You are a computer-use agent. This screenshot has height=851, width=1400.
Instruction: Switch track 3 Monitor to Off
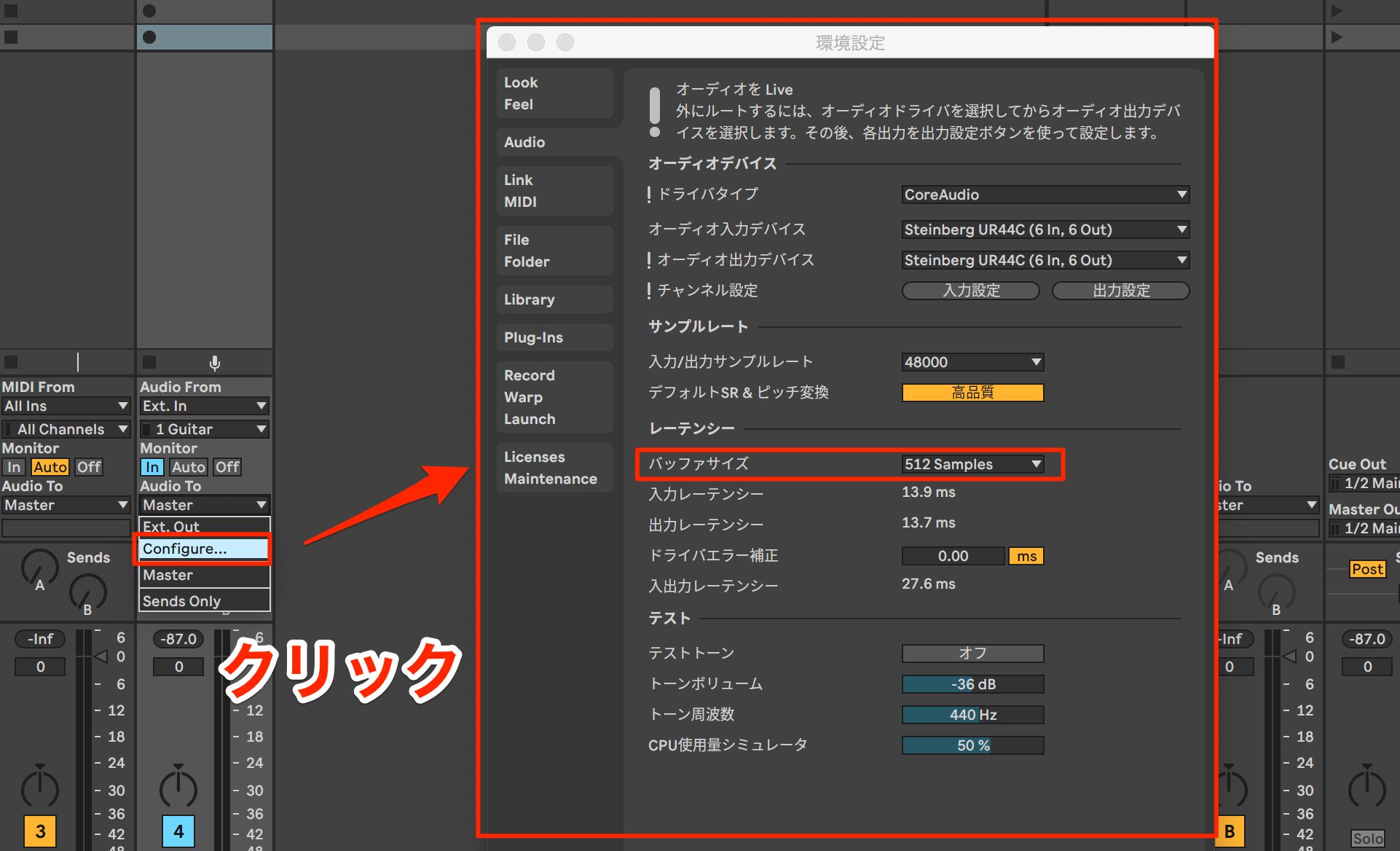point(89,467)
